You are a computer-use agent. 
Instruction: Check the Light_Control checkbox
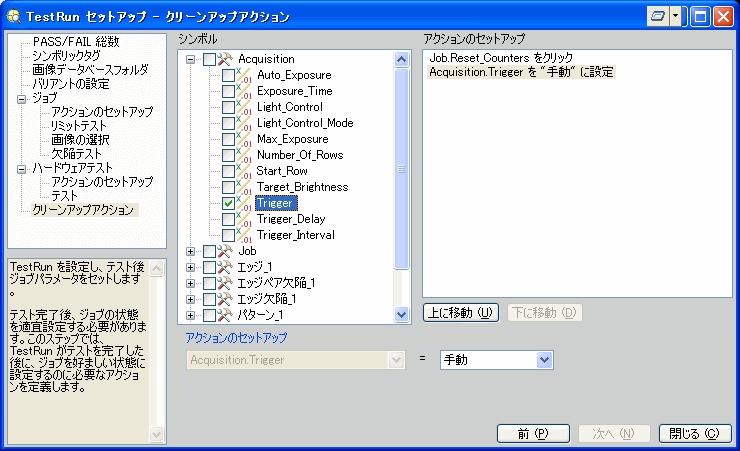pos(229,107)
